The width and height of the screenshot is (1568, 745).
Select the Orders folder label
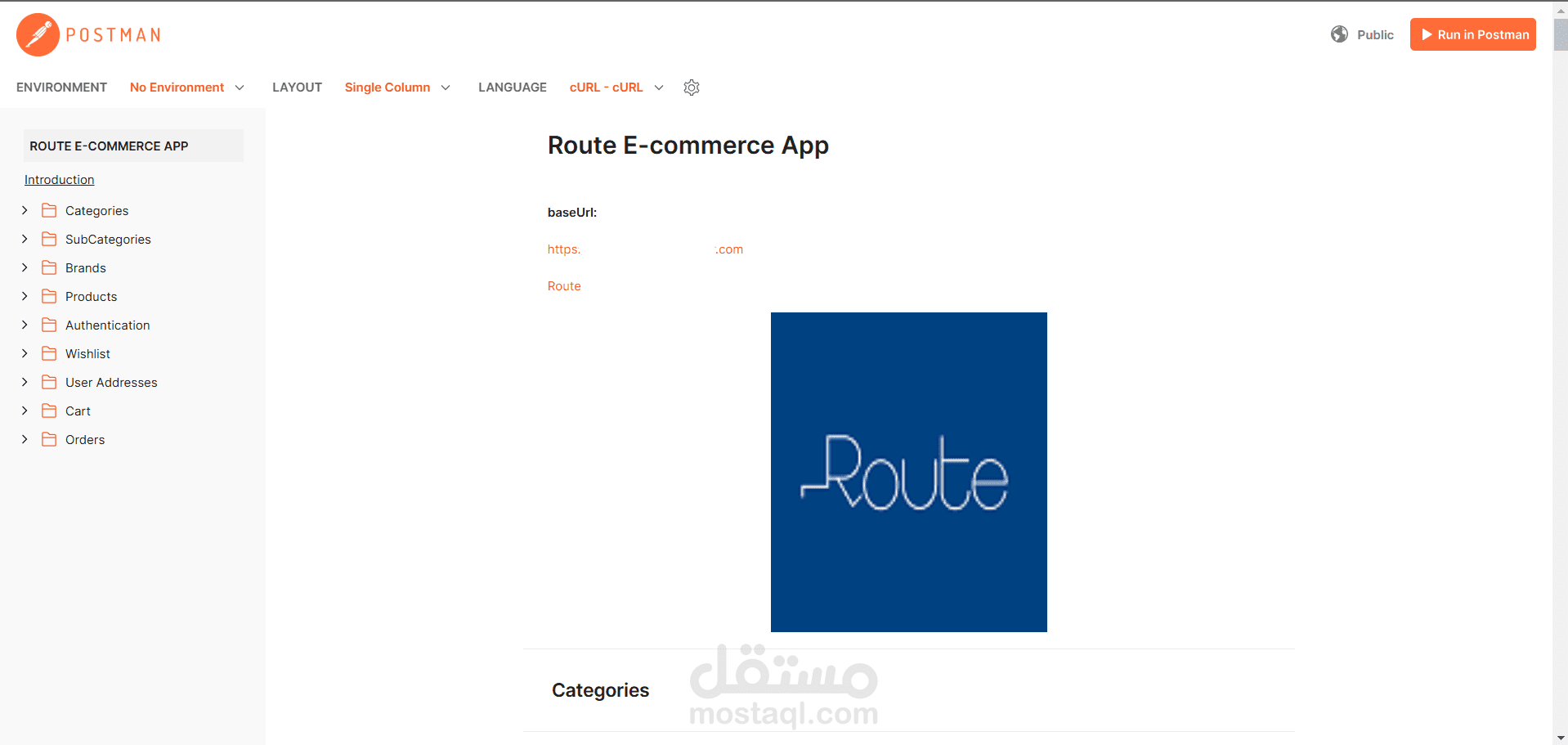(85, 439)
